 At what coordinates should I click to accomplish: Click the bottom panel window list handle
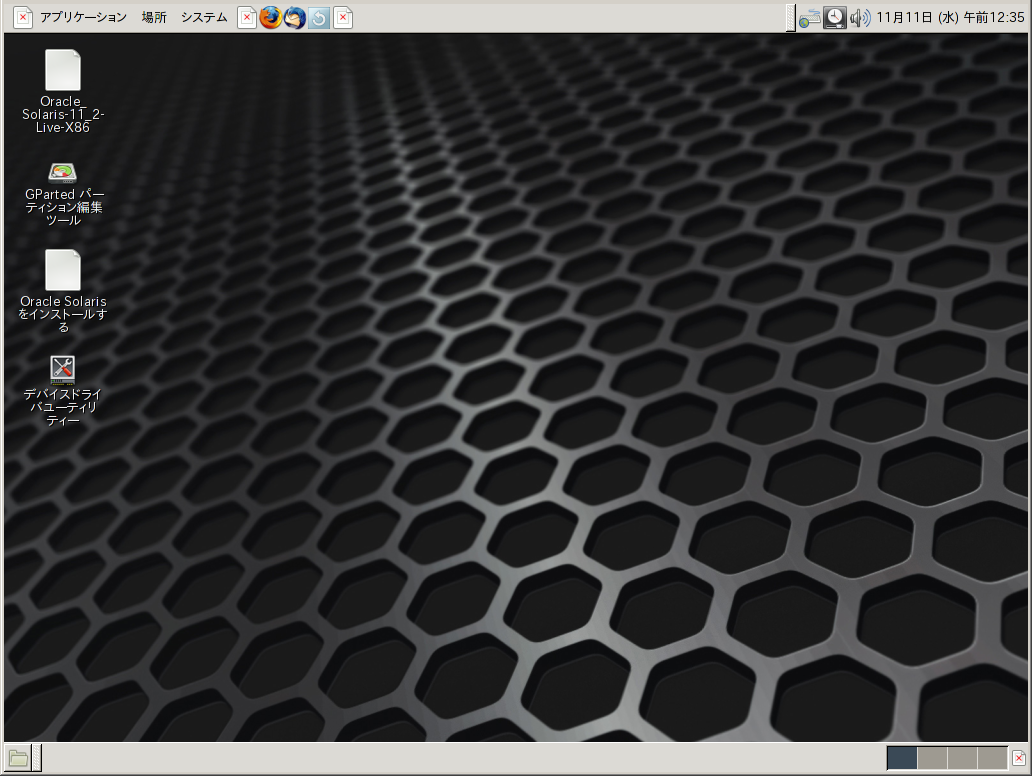38,758
